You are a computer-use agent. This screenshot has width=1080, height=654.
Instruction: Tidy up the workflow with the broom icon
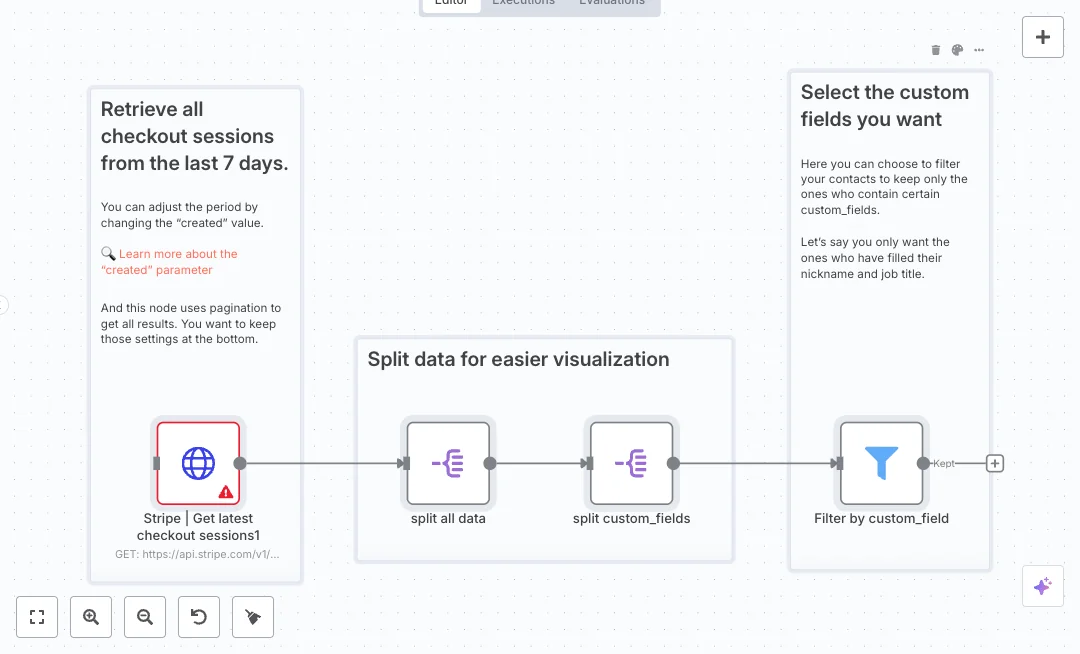point(253,617)
